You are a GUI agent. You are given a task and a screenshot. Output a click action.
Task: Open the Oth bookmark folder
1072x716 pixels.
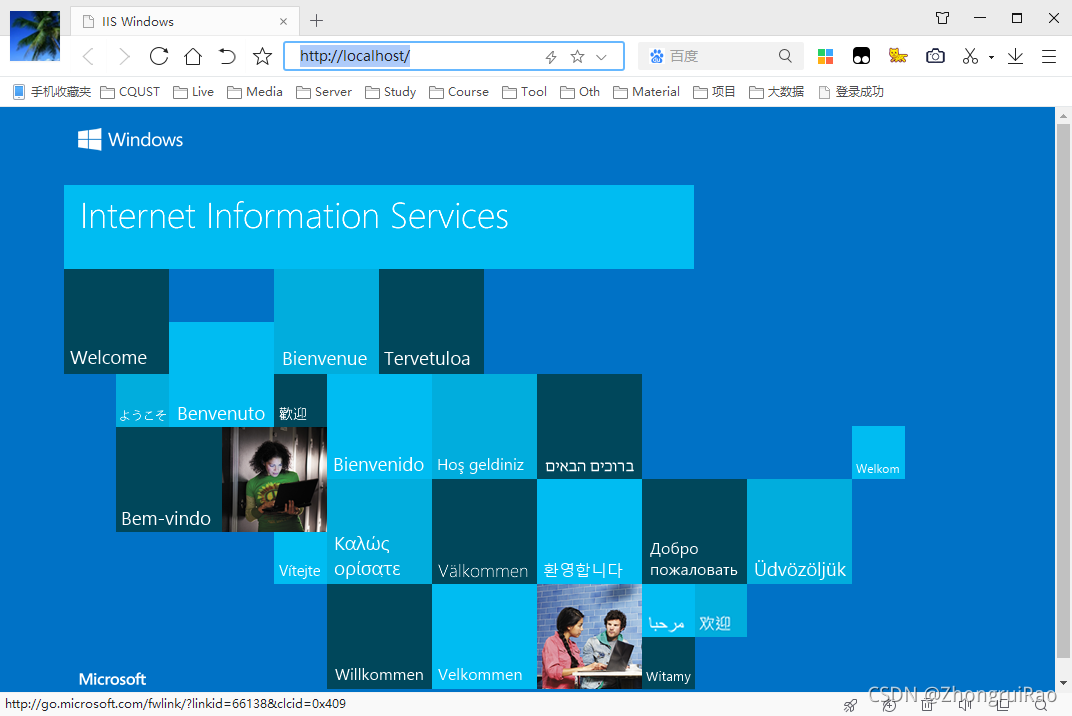coord(580,92)
